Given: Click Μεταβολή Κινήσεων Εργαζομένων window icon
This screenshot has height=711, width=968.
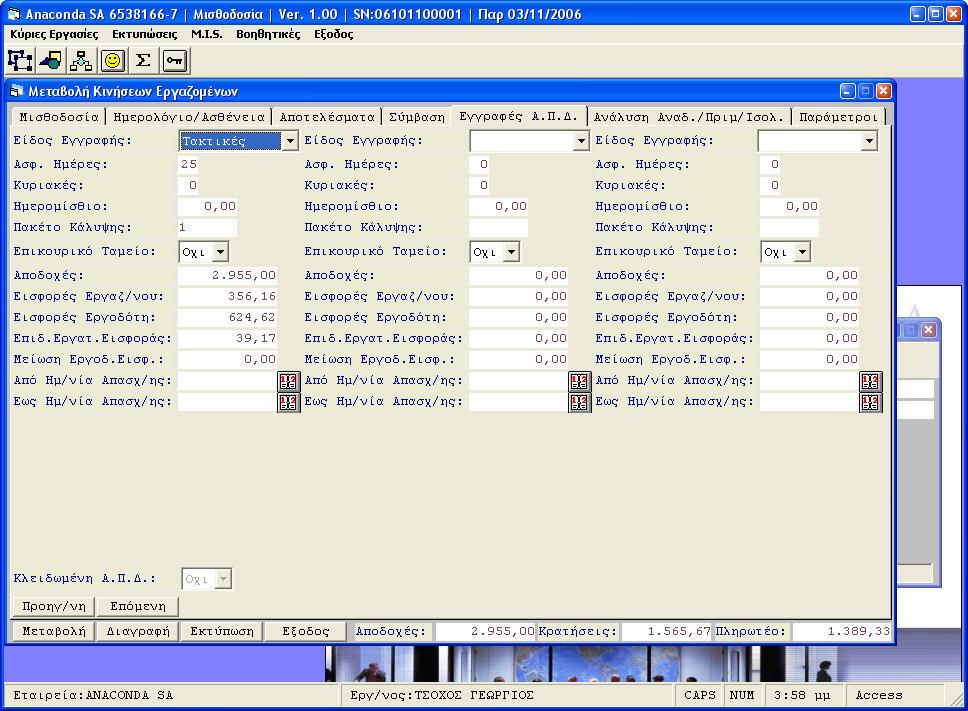Looking at the screenshot, I should 17,91.
